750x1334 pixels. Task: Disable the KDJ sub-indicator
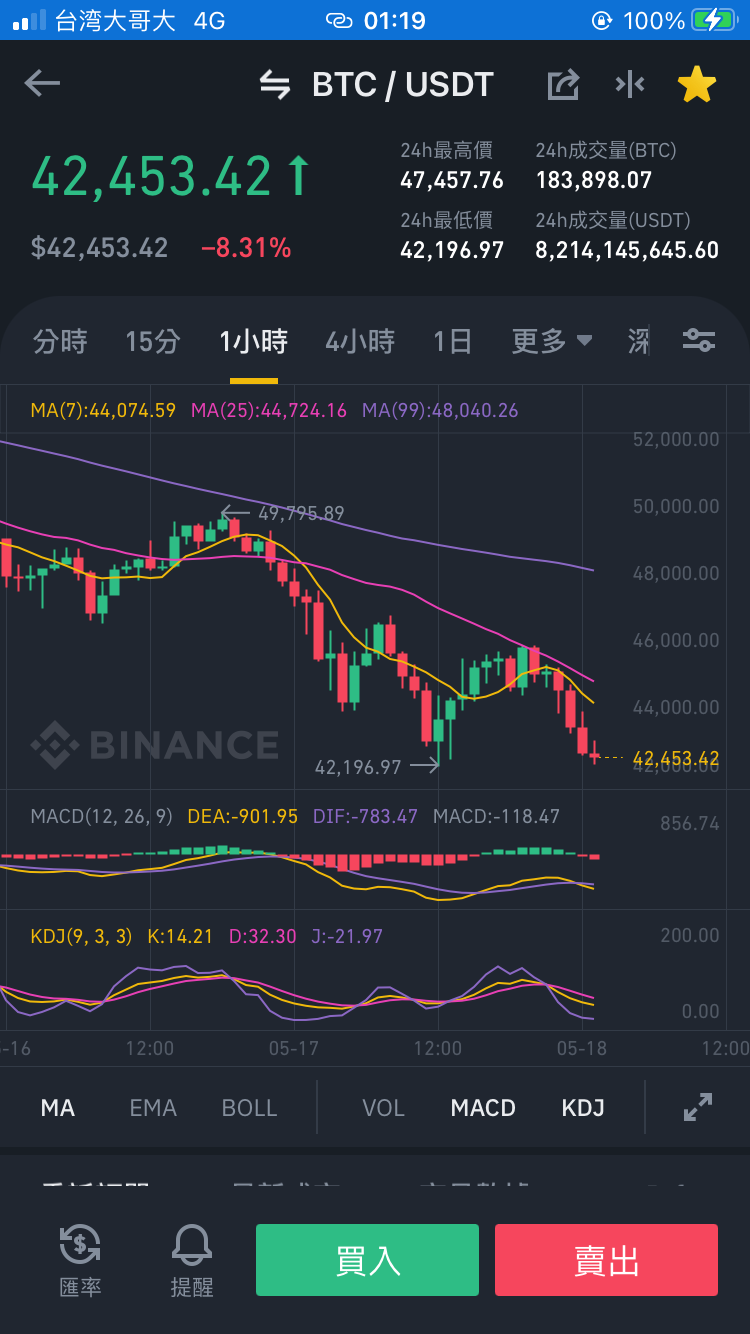click(583, 1108)
